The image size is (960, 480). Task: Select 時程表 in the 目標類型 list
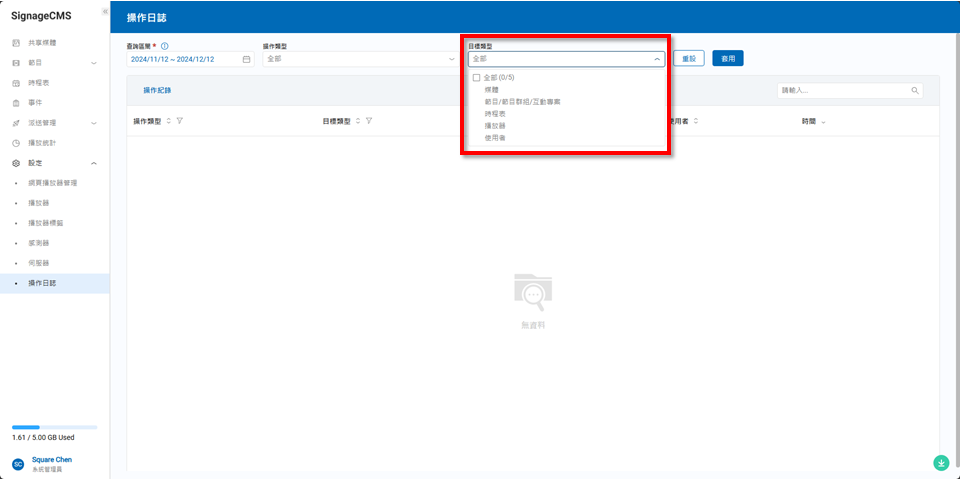[x=495, y=114]
